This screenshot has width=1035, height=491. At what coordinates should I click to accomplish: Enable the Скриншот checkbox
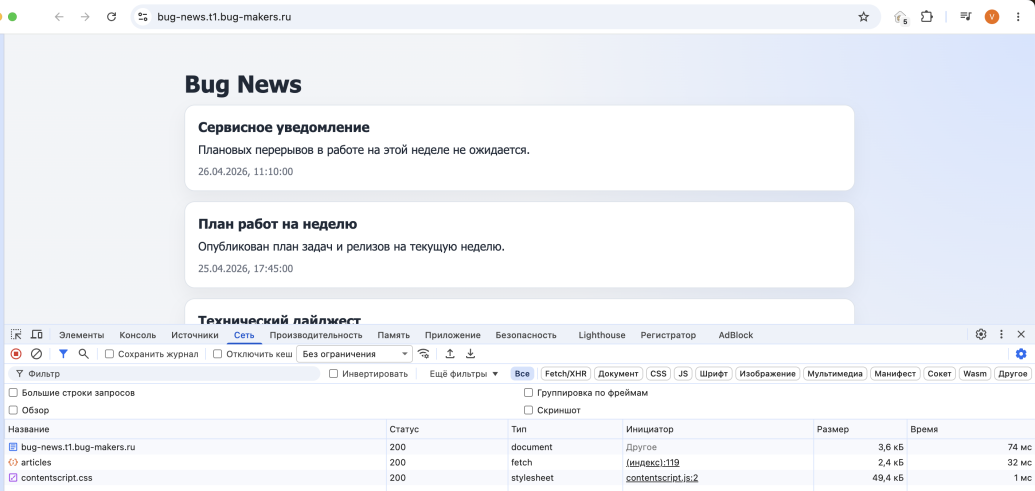(528, 410)
